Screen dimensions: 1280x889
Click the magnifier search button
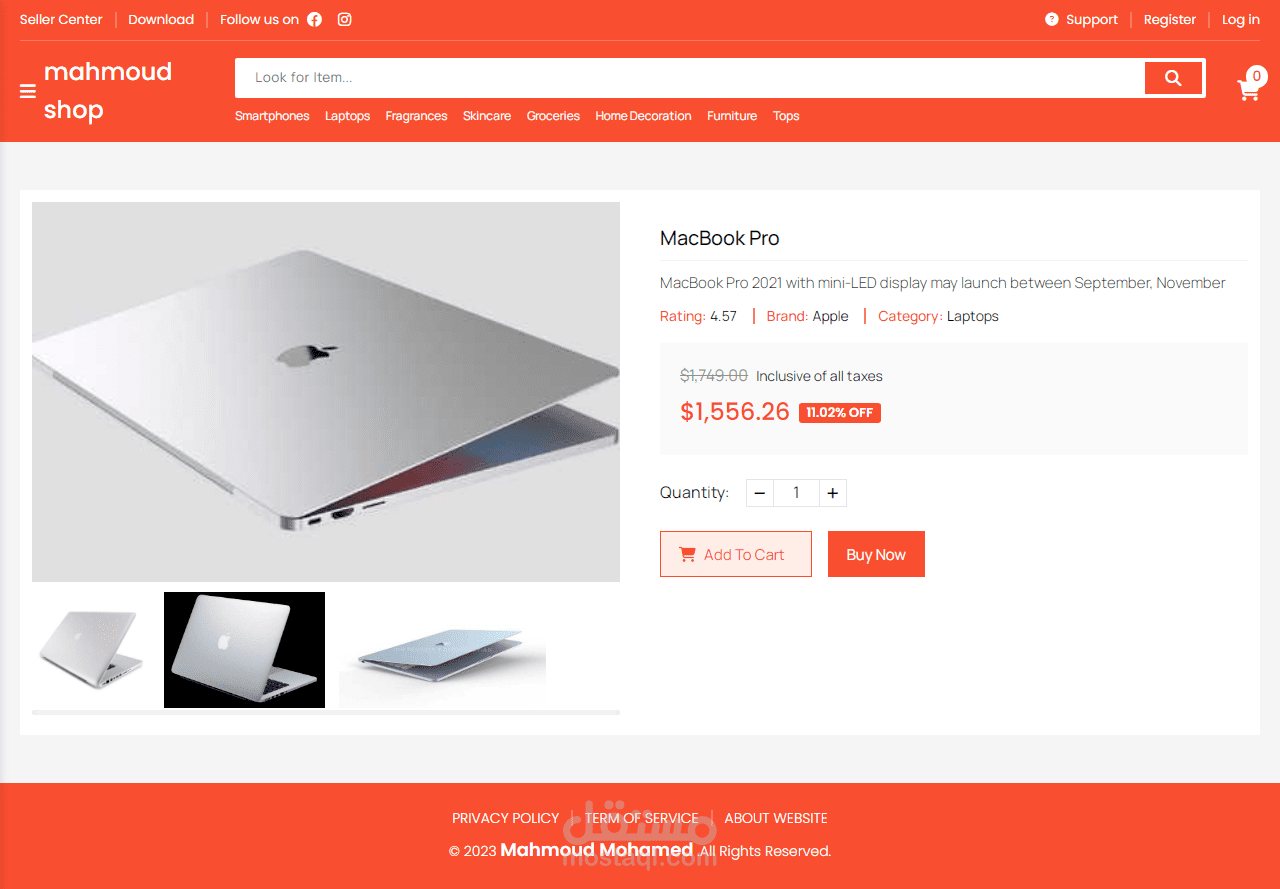coord(1173,78)
